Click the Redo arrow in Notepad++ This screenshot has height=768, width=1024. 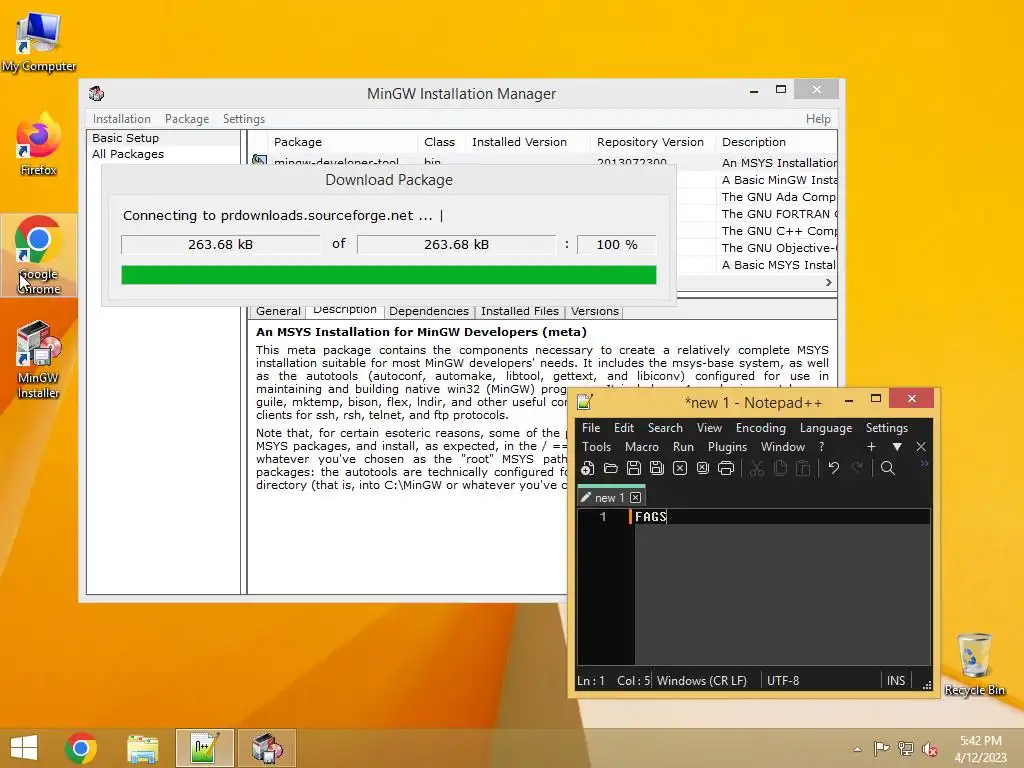(857, 468)
